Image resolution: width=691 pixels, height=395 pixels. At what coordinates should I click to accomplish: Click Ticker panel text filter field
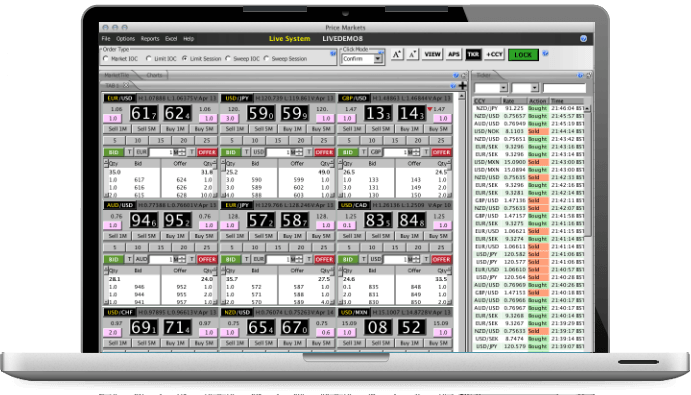pyautogui.click(x=564, y=88)
